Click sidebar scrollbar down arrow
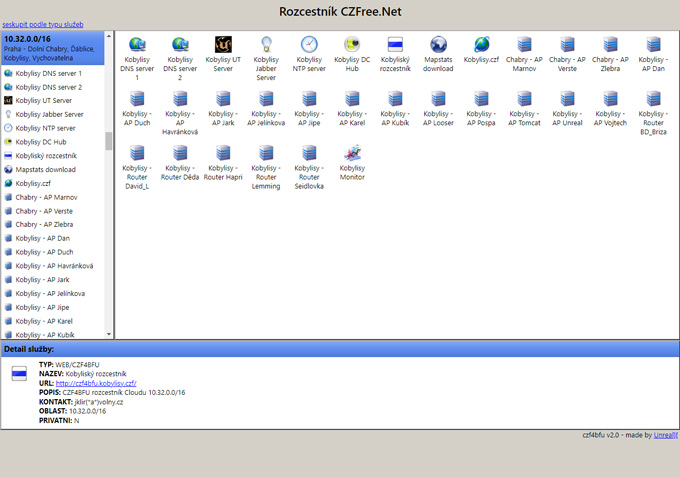The height and width of the screenshot is (477, 680). (x=109, y=334)
